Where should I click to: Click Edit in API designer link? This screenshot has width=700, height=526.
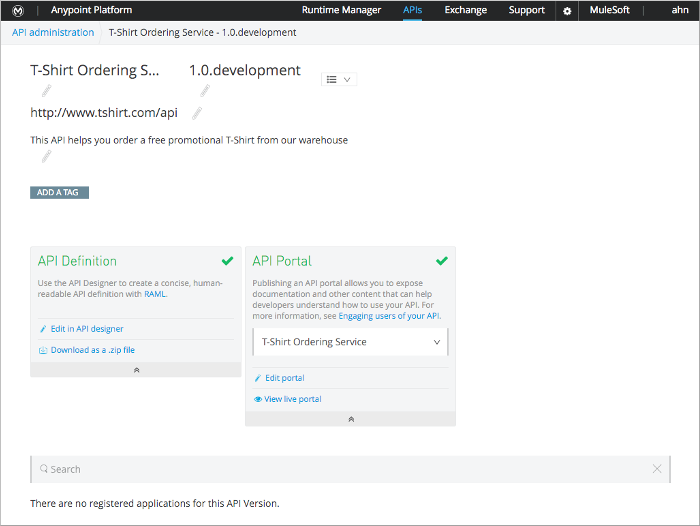click(87, 329)
